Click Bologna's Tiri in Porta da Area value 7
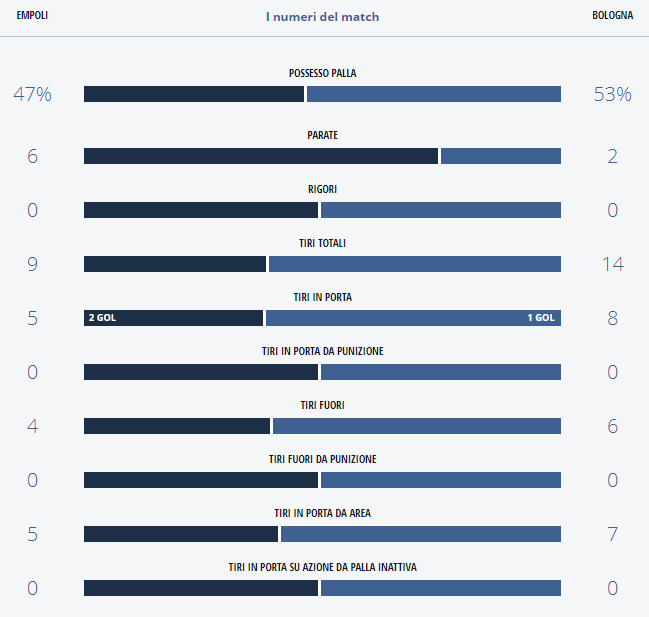649x617 pixels. tap(612, 535)
